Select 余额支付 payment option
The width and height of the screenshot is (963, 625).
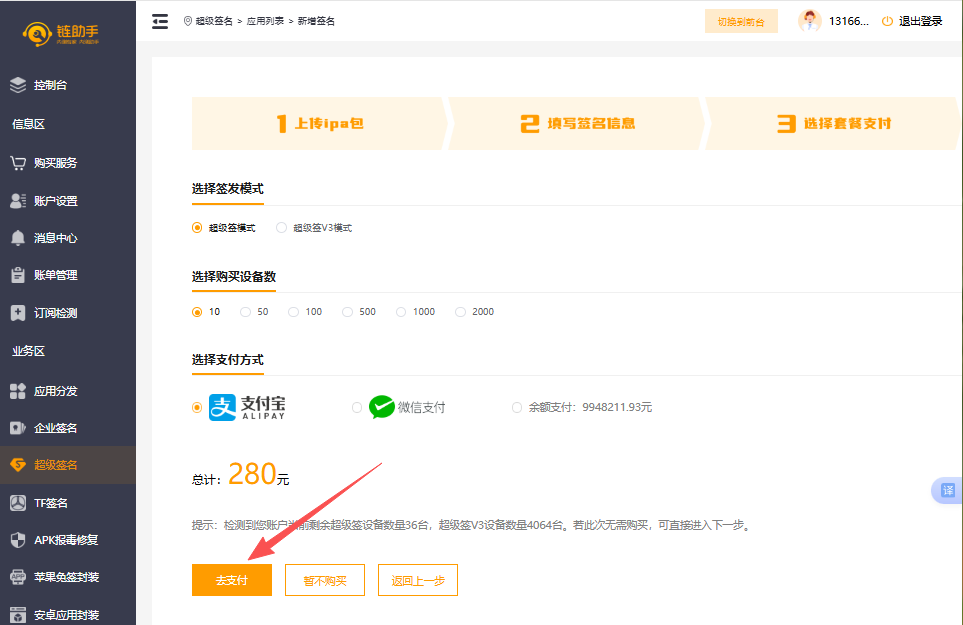(517, 408)
